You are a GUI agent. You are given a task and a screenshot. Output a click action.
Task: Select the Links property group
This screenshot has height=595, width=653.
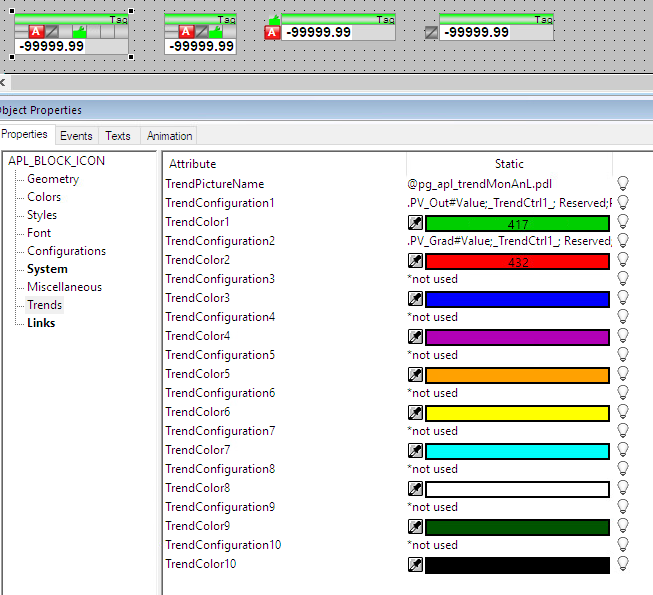41,323
